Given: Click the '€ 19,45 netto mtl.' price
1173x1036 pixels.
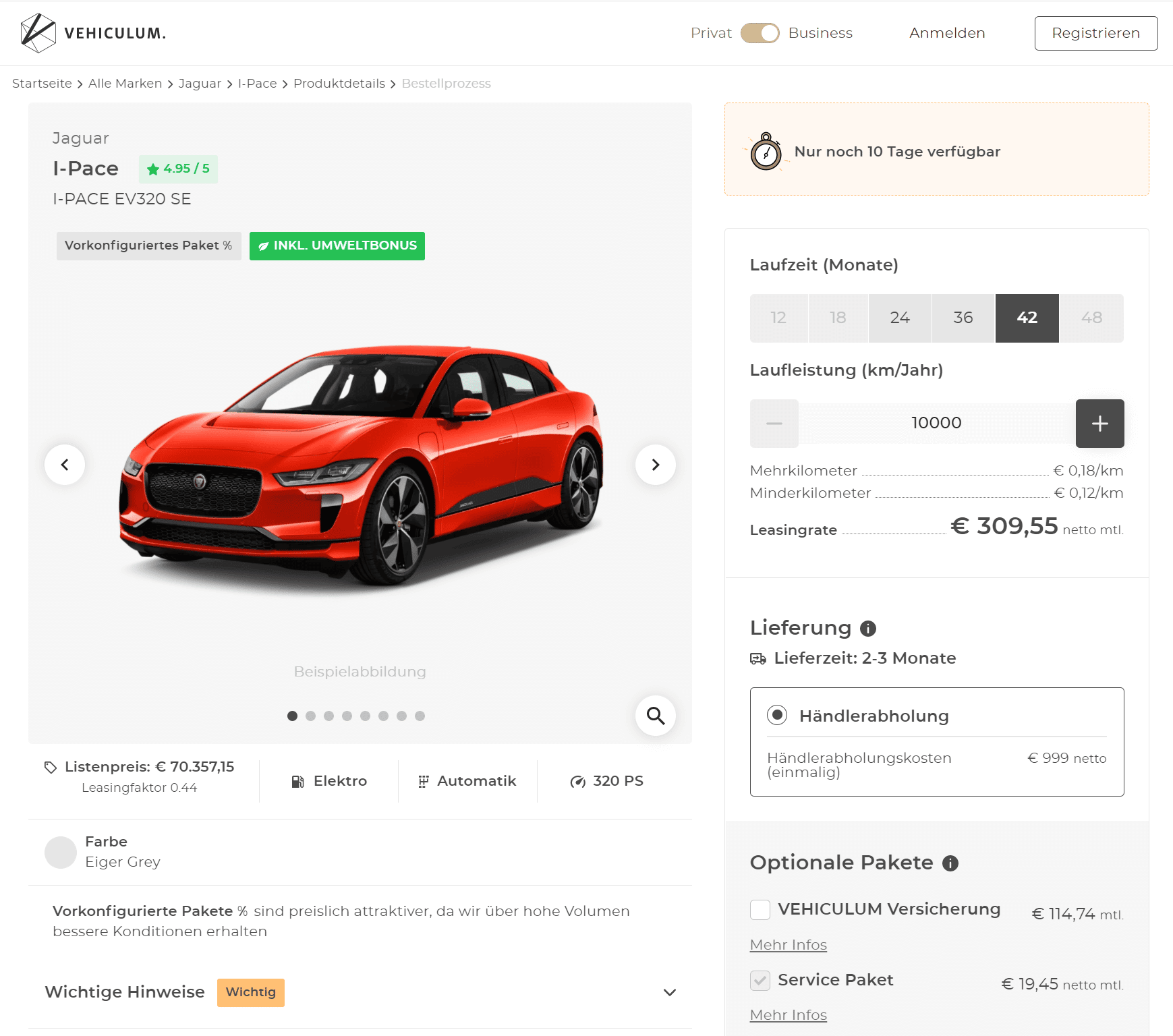Looking at the screenshot, I should pyautogui.click(x=1062, y=985).
